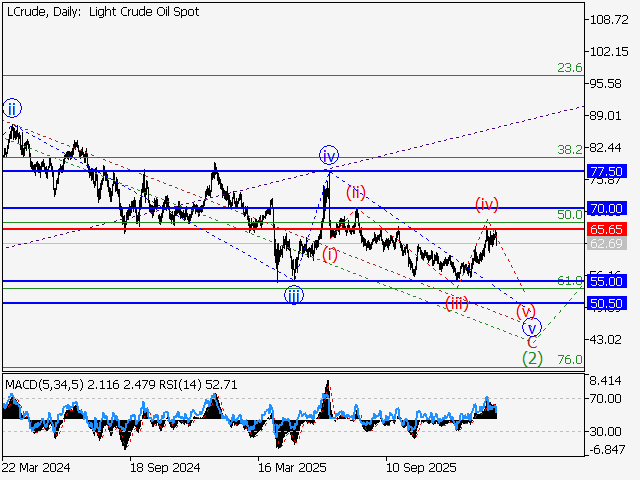Click the circled blue wave ii label
The image size is (640, 480).
[11, 108]
